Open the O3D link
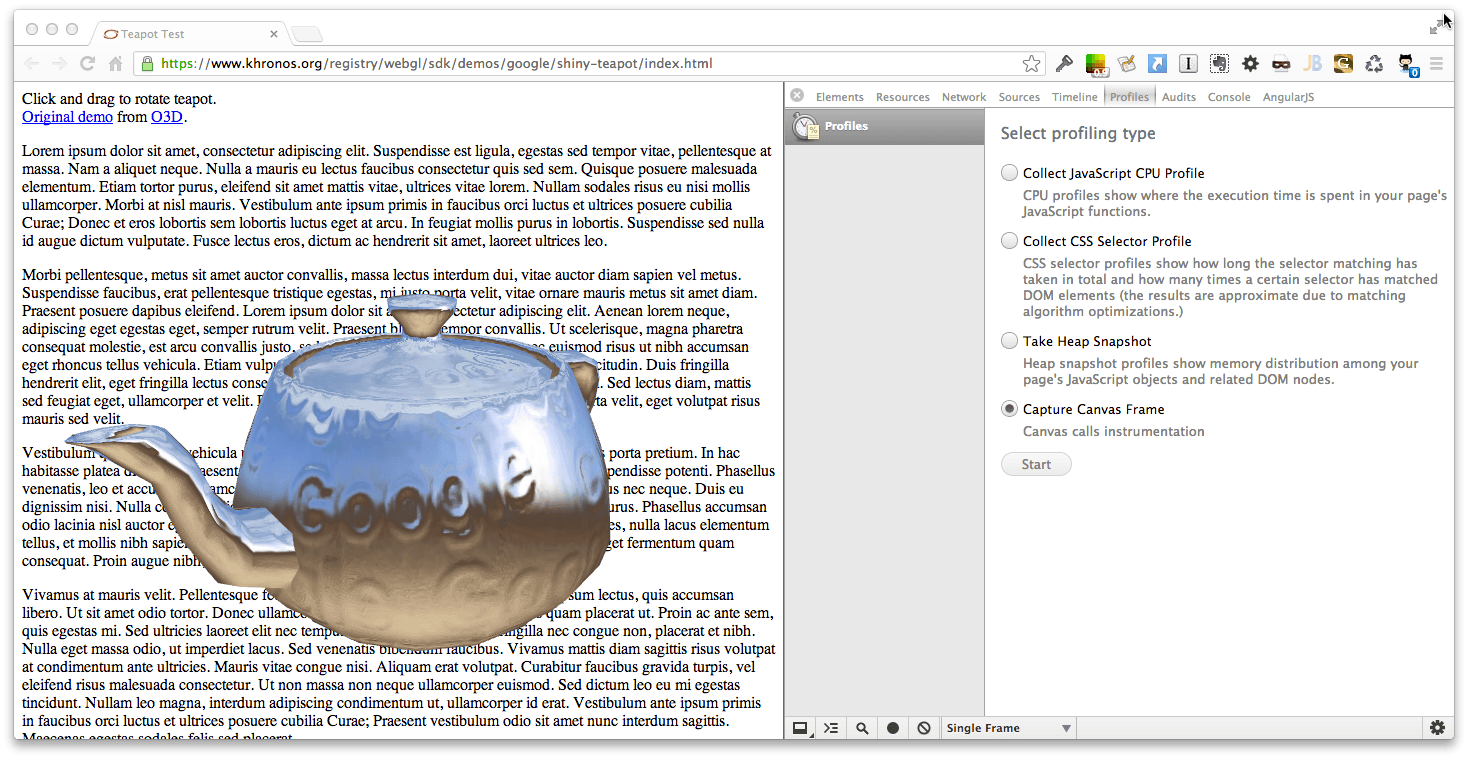1468x759 pixels. pos(167,117)
